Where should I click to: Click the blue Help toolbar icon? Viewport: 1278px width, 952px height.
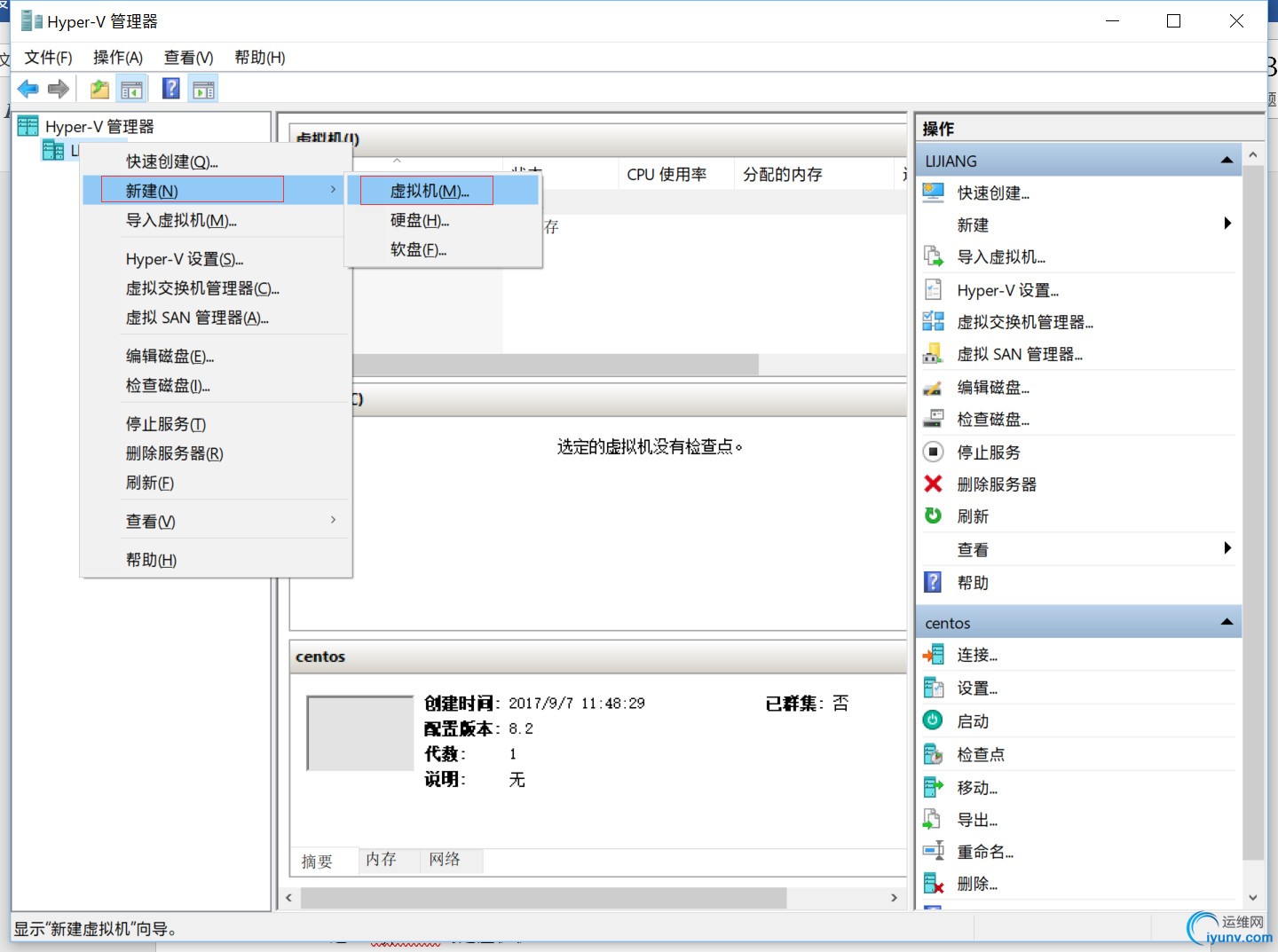click(x=171, y=89)
